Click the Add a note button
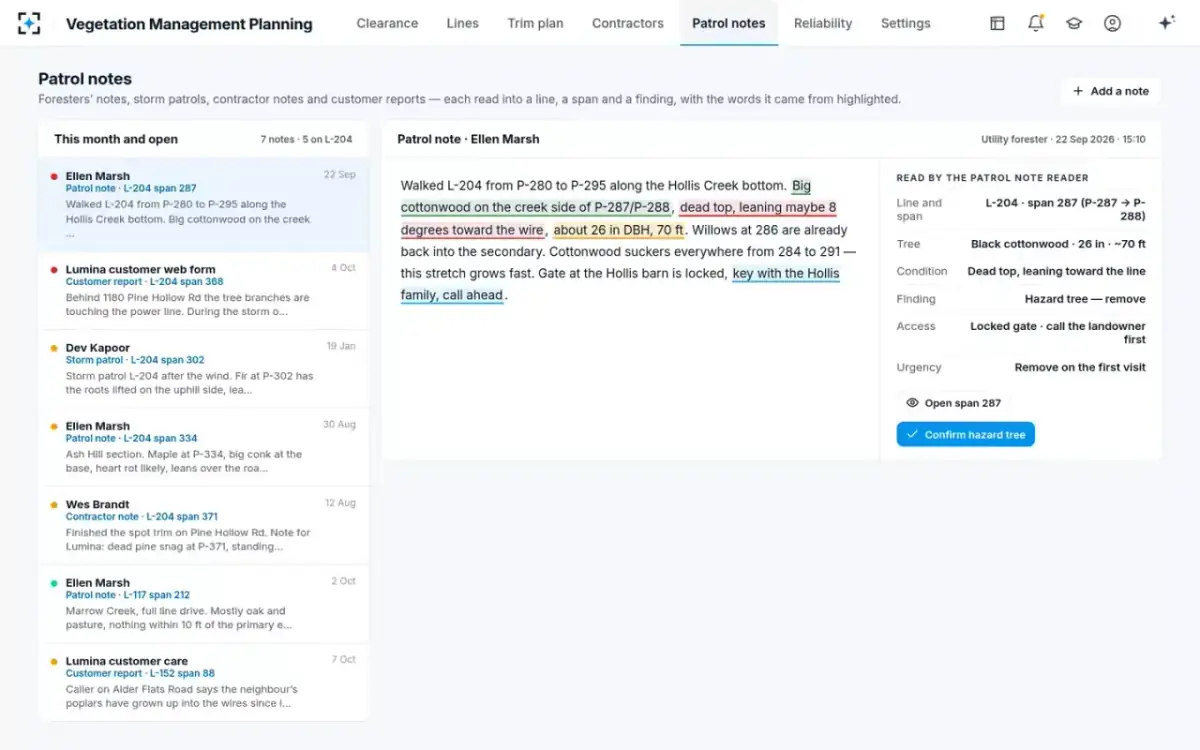The width and height of the screenshot is (1200, 750). coord(1111,91)
